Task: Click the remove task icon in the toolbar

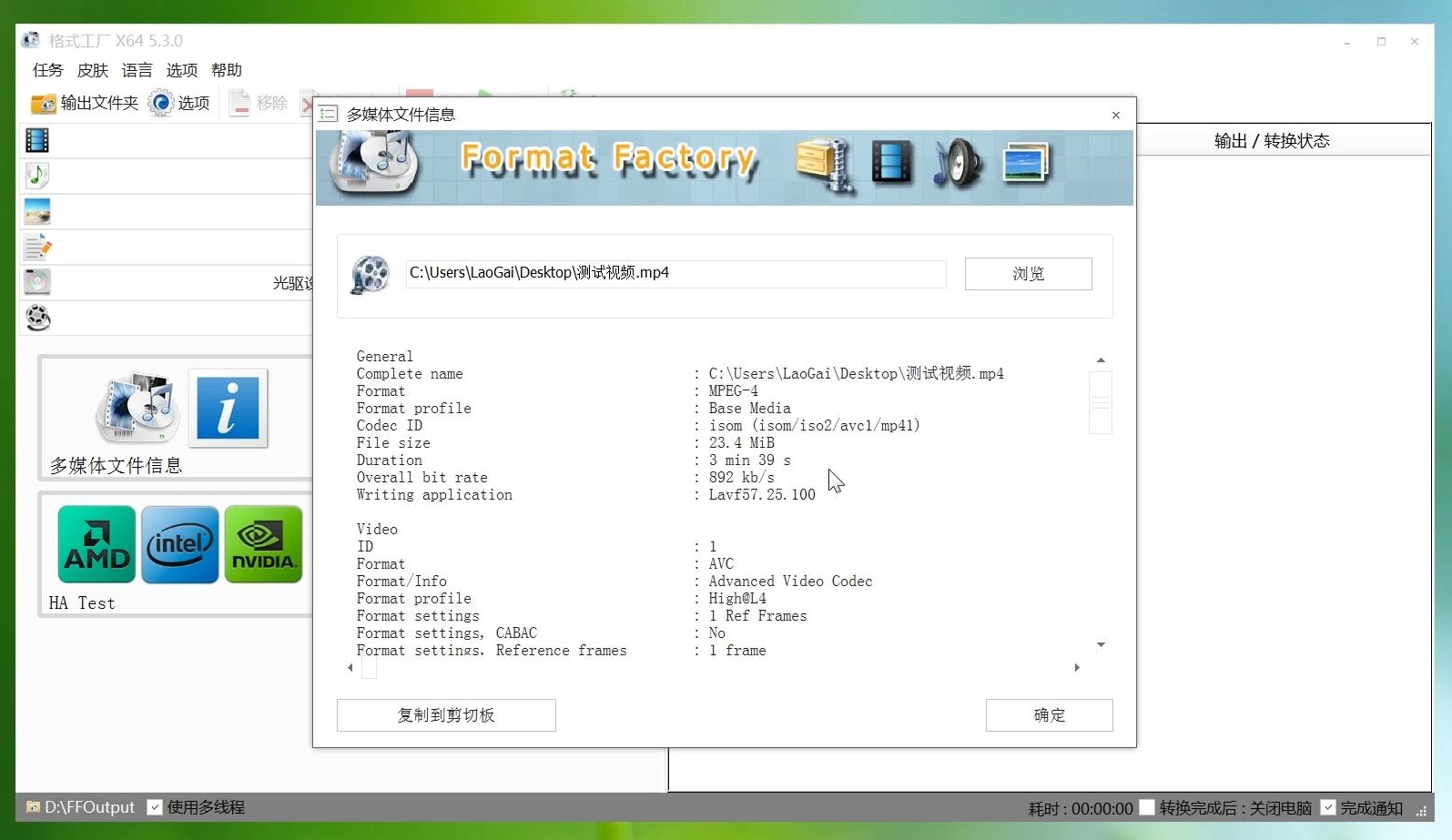Action: point(239,103)
